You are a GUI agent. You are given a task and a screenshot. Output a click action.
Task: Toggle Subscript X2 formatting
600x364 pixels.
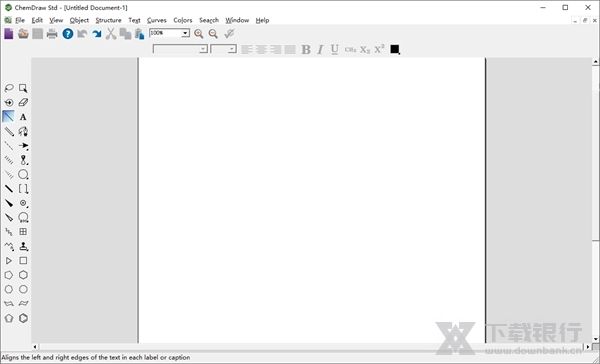(365, 49)
